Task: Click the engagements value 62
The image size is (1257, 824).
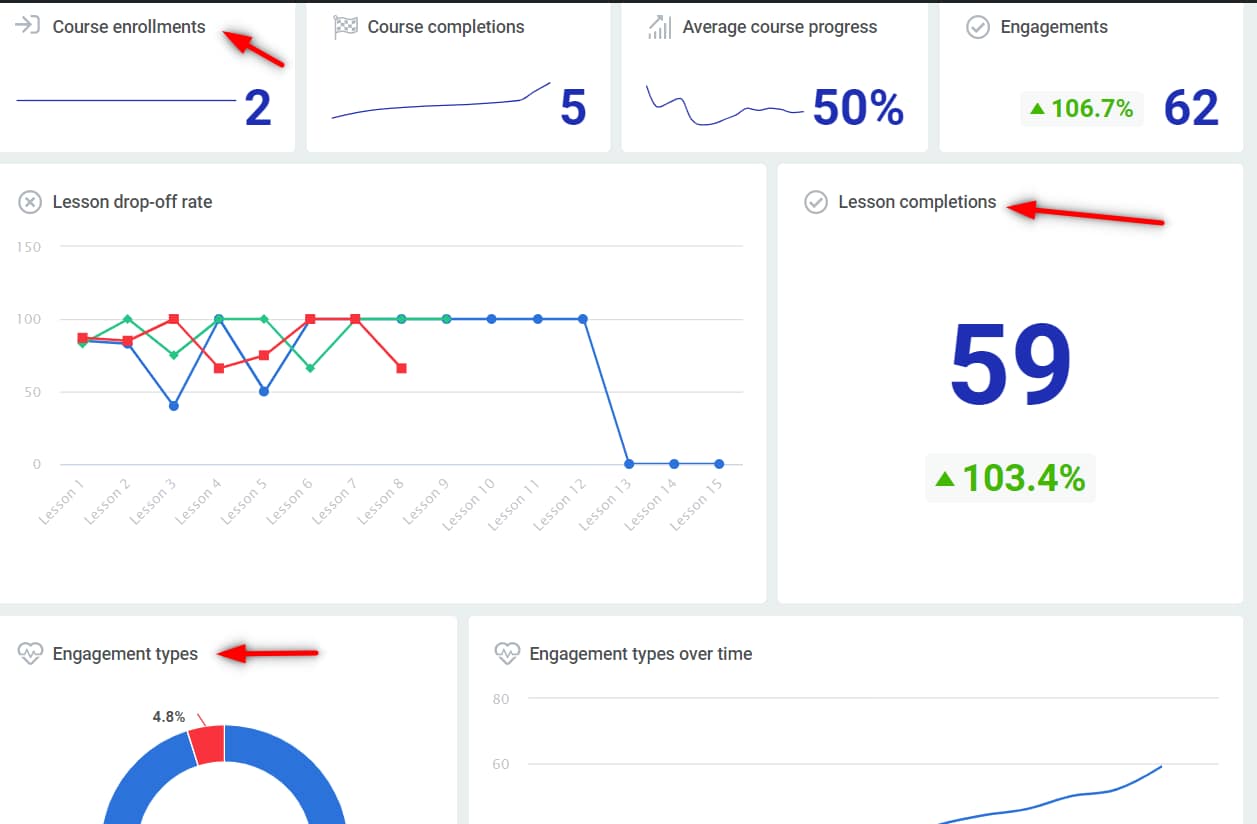Action: [x=1191, y=108]
